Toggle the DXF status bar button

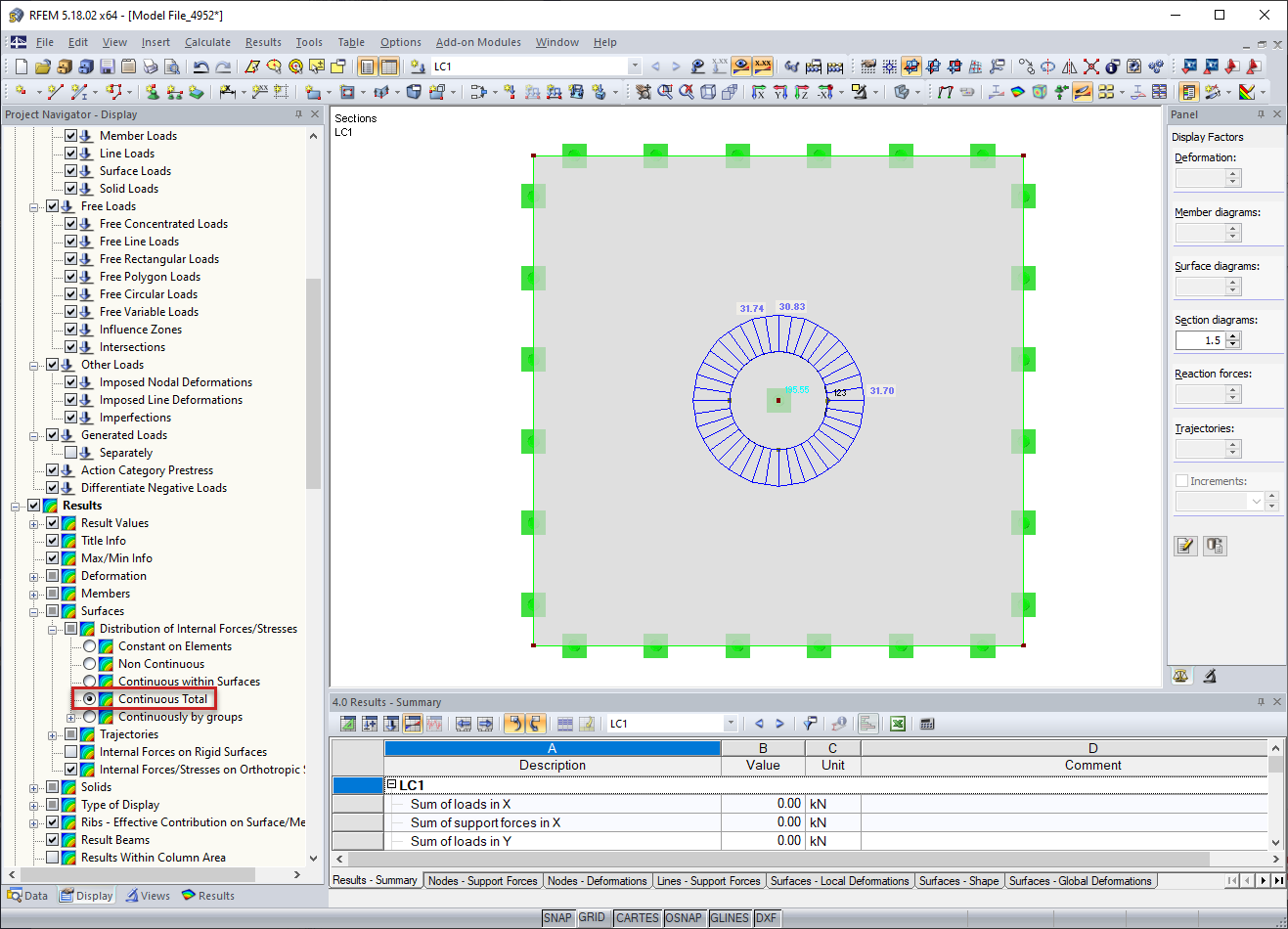click(767, 918)
